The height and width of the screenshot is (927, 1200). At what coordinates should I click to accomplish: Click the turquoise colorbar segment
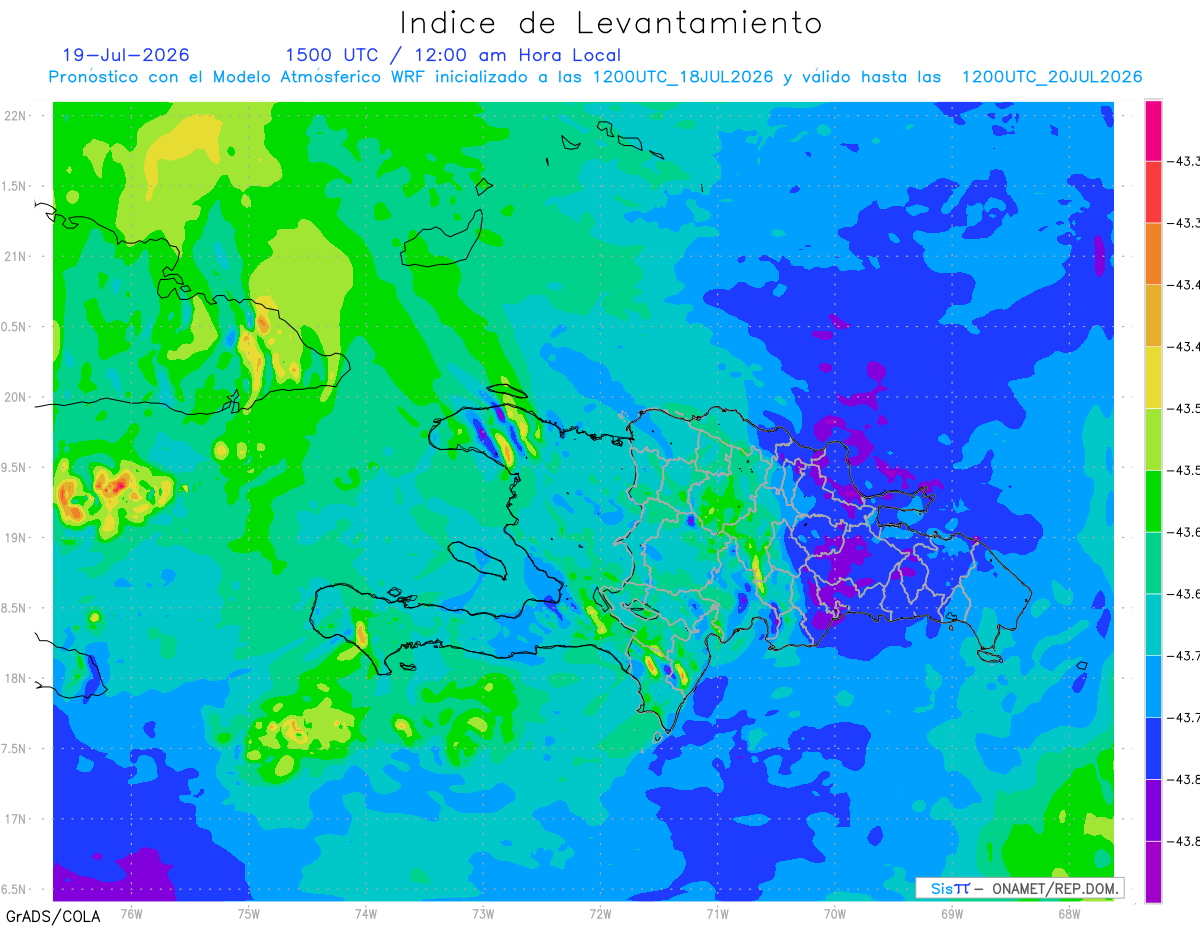pyautogui.click(x=1153, y=624)
